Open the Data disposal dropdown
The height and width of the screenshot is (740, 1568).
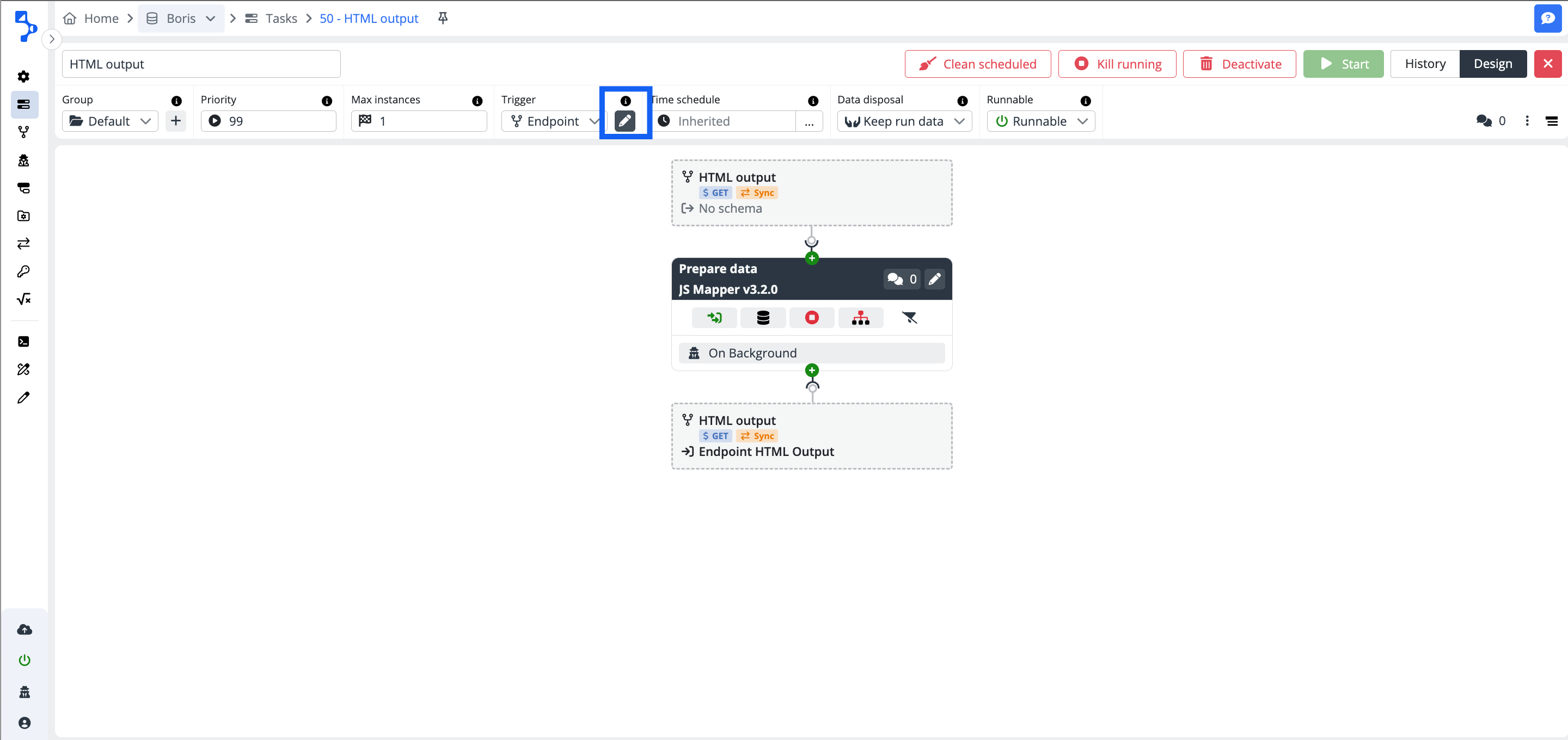(x=904, y=121)
